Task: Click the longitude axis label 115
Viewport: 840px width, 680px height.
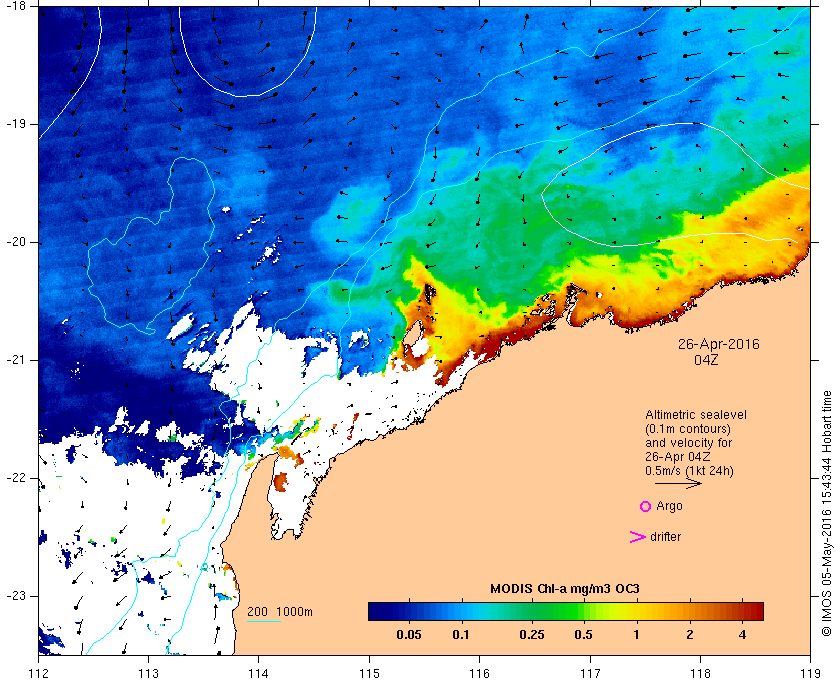Action: [x=369, y=673]
